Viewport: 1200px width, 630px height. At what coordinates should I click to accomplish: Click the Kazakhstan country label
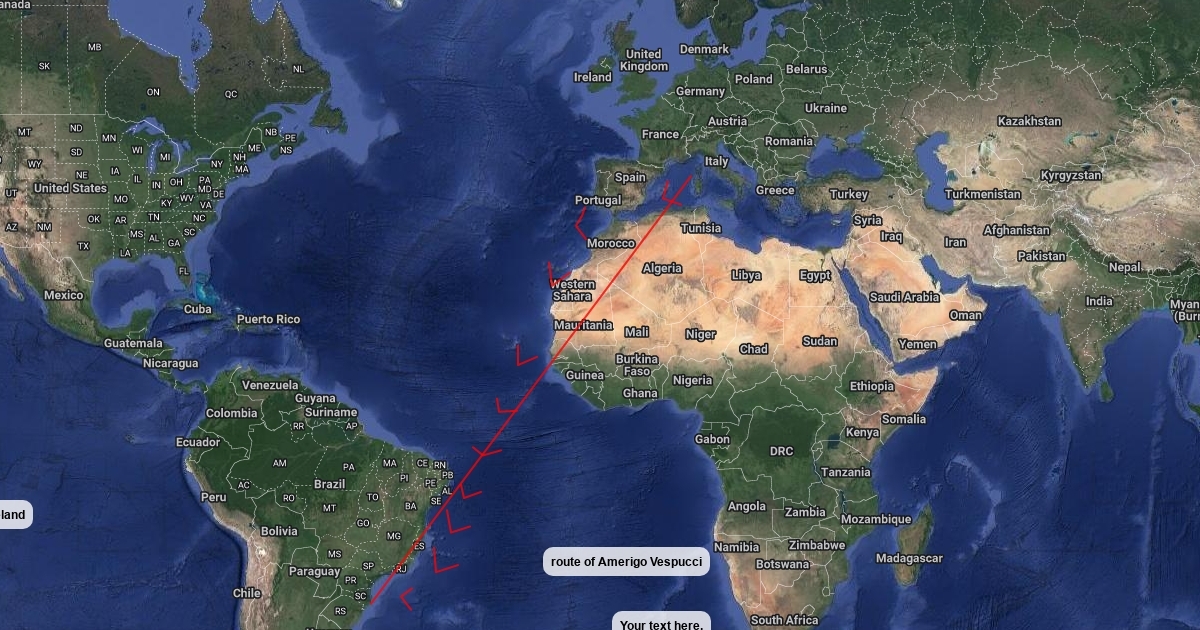pyautogui.click(x=1029, y=121)
